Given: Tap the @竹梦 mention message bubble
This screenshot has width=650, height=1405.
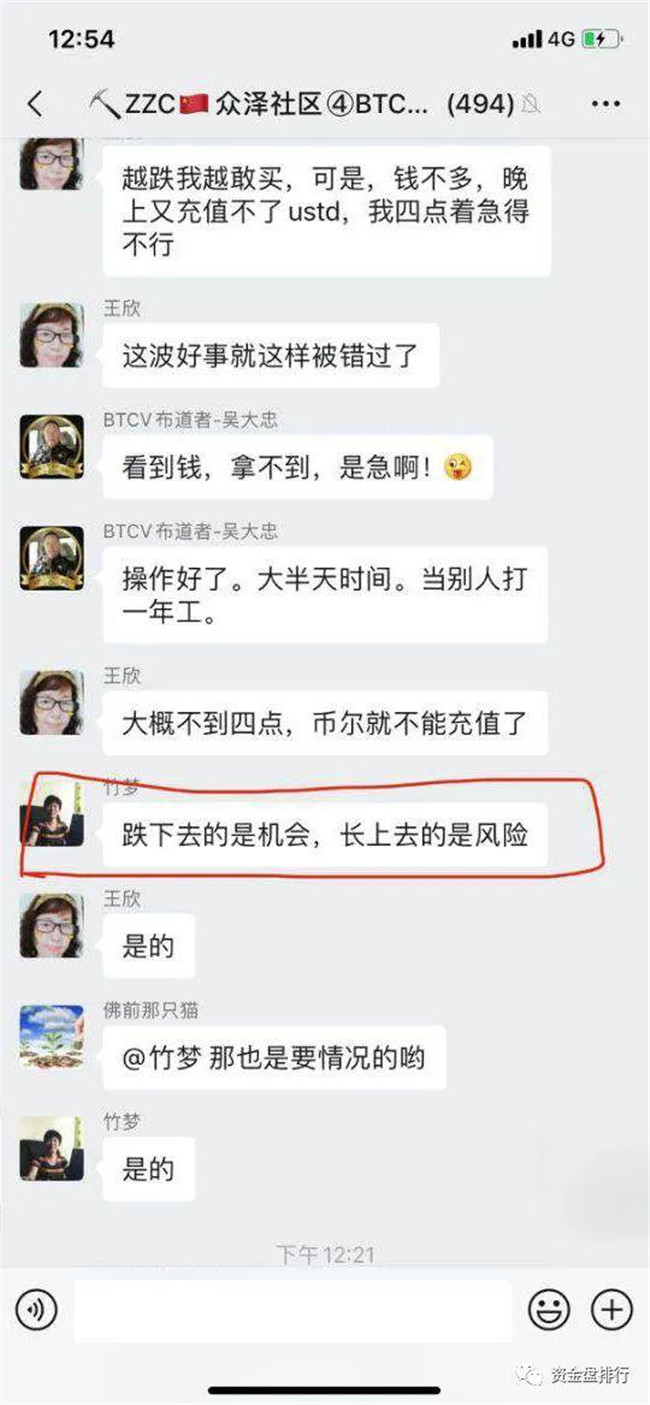Looking at the screenshot, I should [x=274, y=1057].
